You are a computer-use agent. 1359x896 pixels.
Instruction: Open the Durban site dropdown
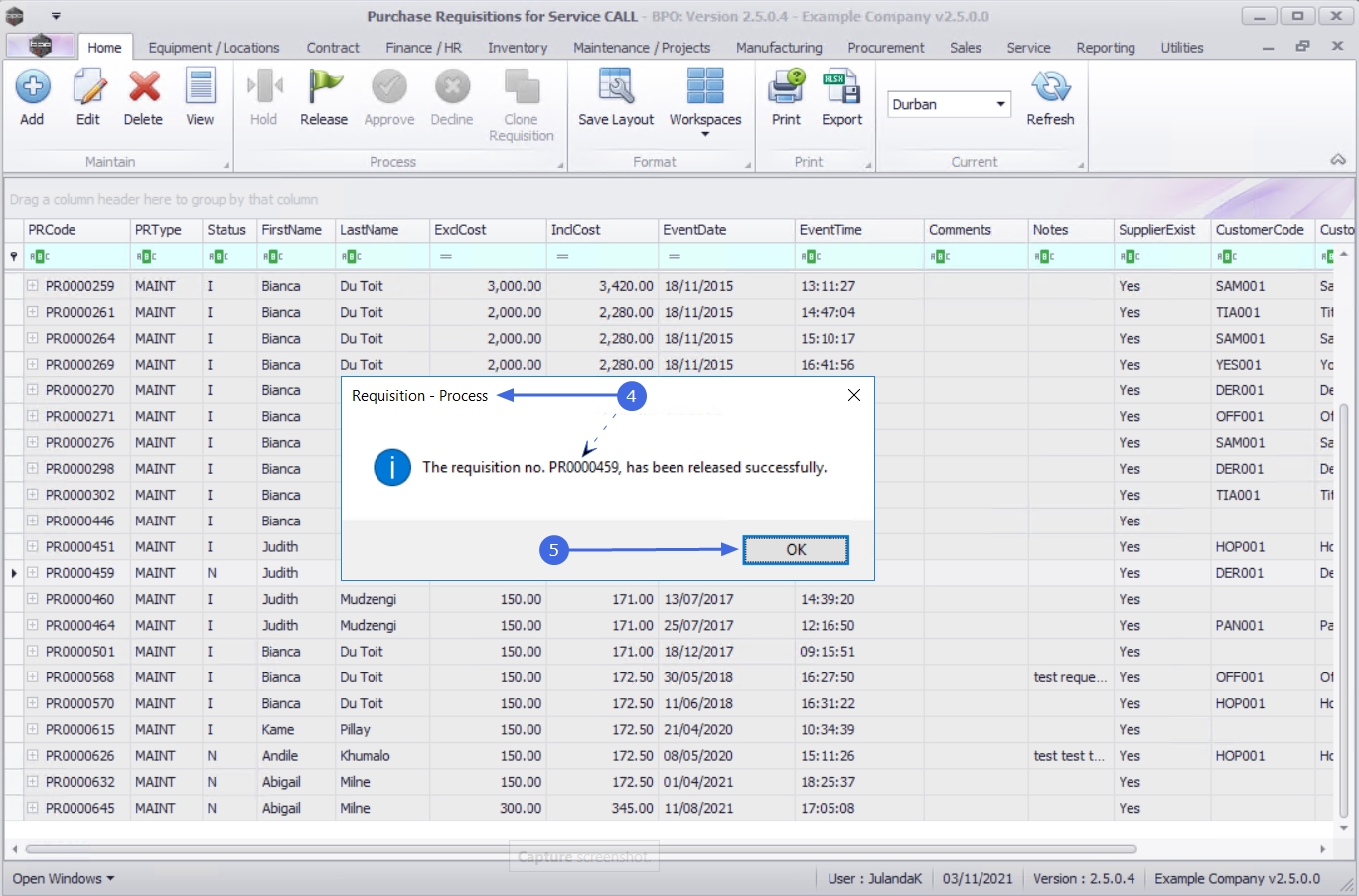pyautogui.click(x=1000, y=104)
